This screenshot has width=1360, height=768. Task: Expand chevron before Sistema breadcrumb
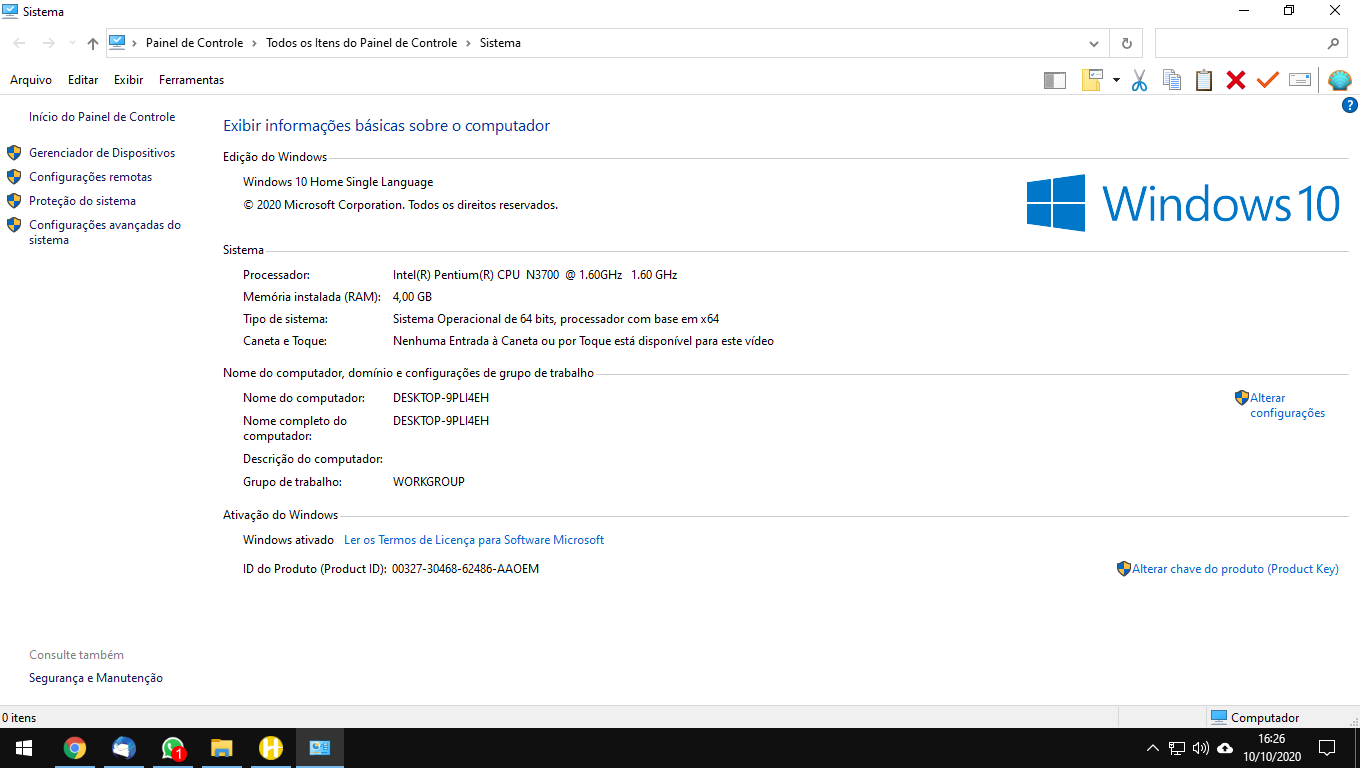[x=469, y=43]
